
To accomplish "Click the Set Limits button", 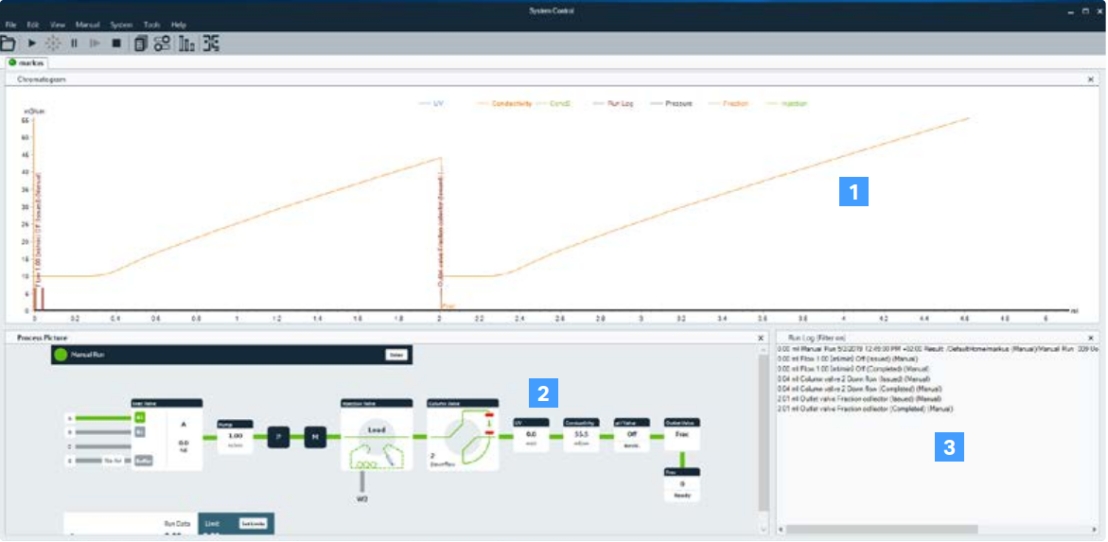I will (251, 523).
